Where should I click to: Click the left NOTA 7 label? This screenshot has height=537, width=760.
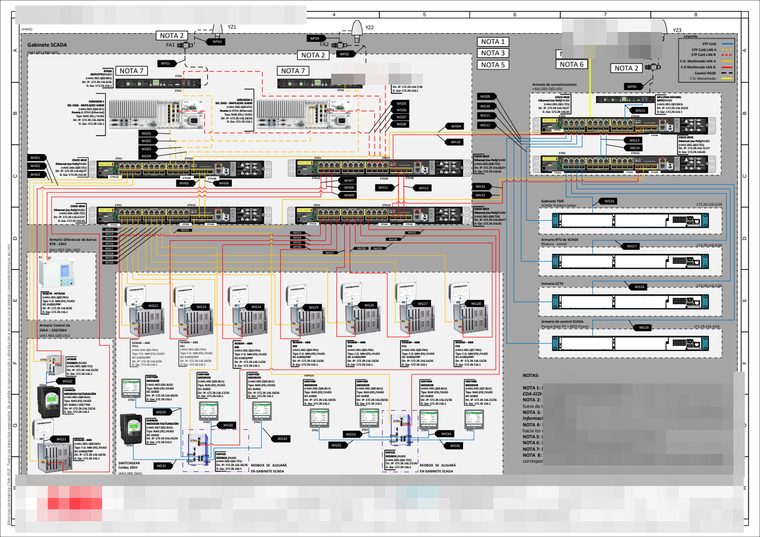131,71
